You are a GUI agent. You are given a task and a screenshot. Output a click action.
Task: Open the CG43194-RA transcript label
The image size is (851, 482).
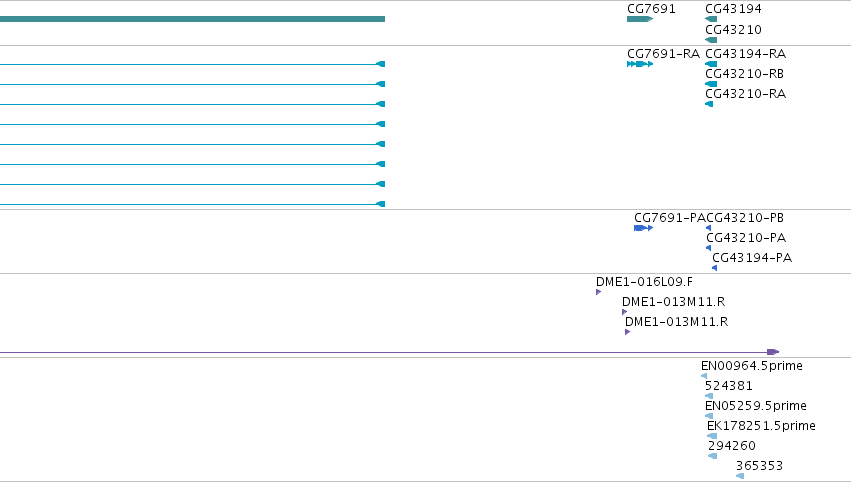pyautogui.click(x=746, y=54)
